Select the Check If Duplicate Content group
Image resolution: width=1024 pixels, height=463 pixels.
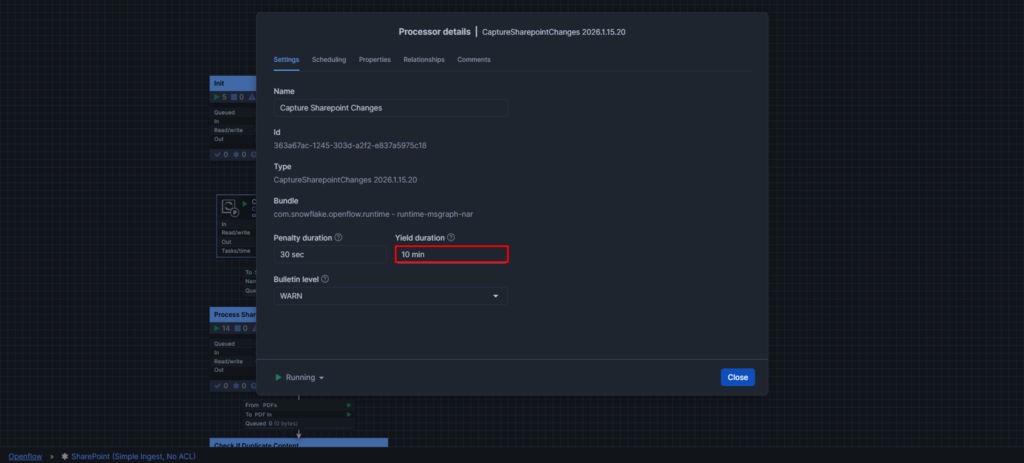tap(298, 443)
